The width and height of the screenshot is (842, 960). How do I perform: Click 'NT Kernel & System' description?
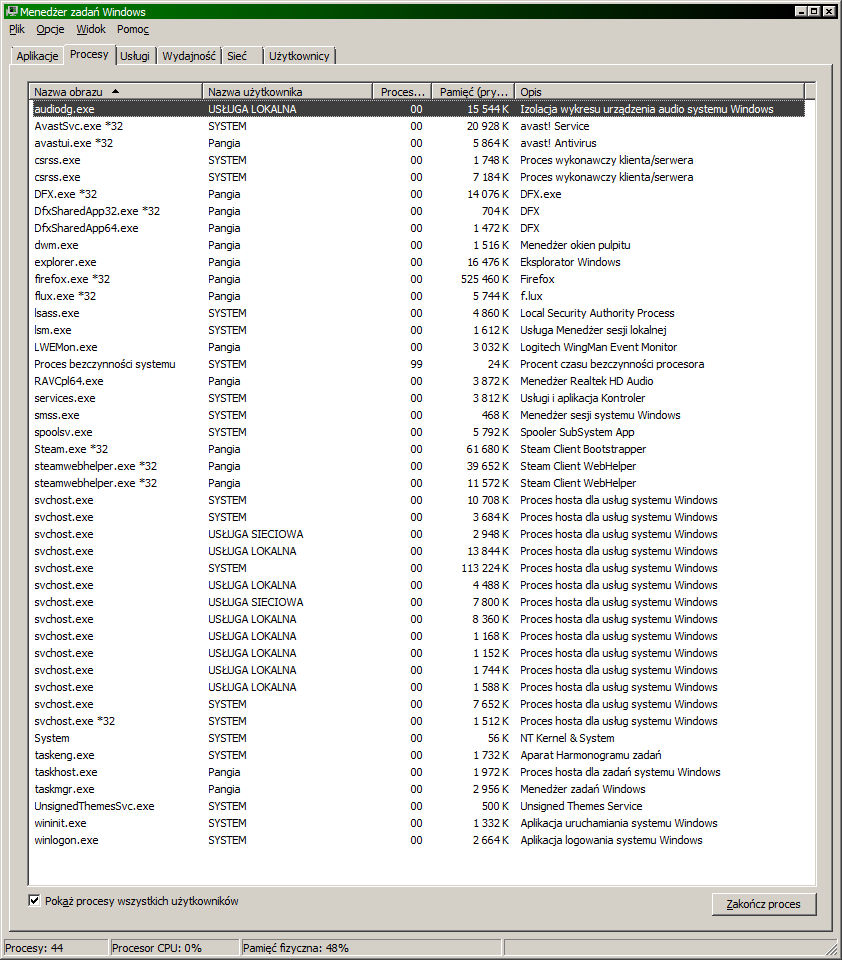(567, 738)
